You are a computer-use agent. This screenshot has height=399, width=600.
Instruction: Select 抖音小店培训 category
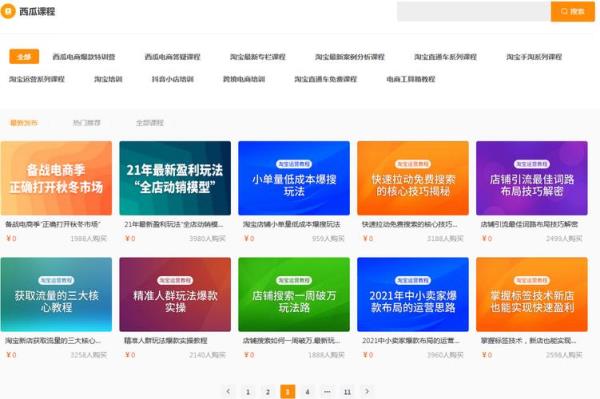tap(173, 79)
